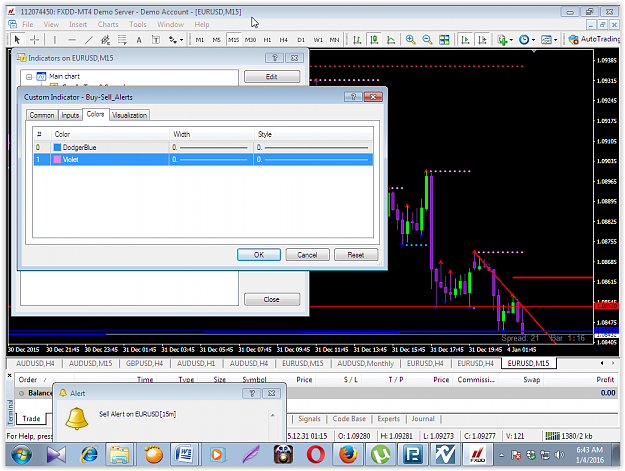This screenshot has height=471, width=625.
Task: Open the Charts menu
Action: coord(108,24)
